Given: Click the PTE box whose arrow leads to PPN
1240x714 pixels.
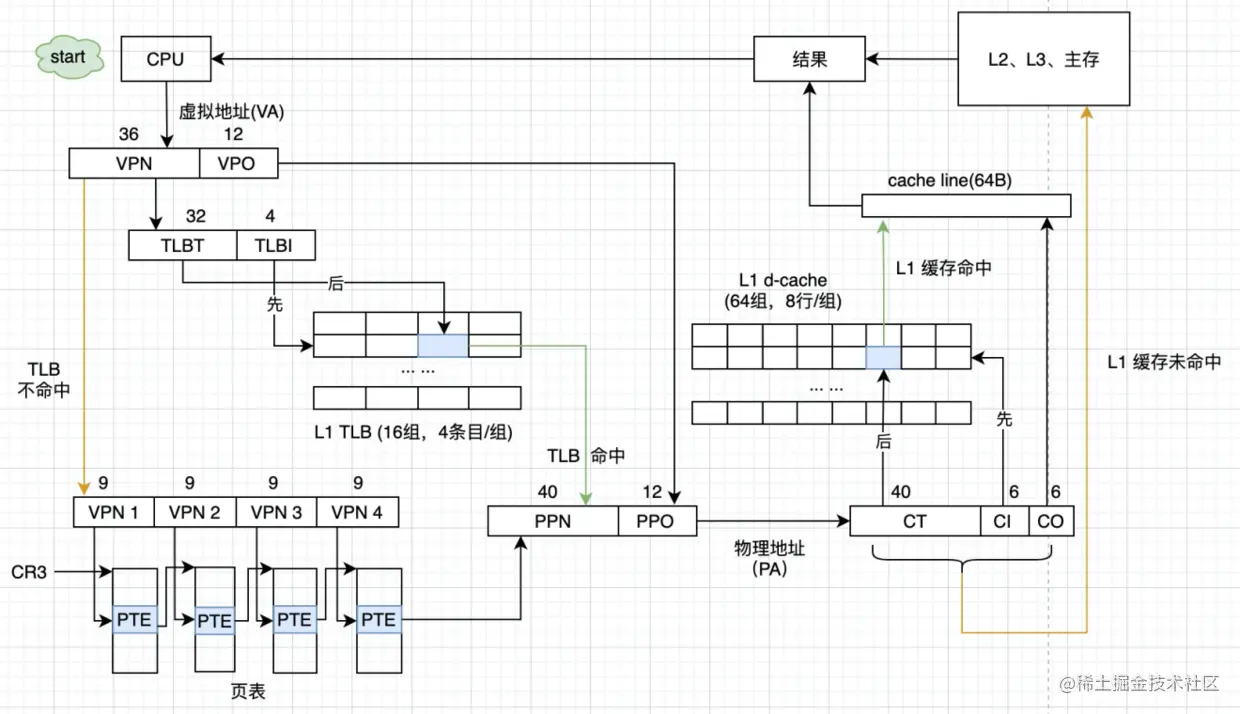Looking at the screenshot, I should pos(378,619).
